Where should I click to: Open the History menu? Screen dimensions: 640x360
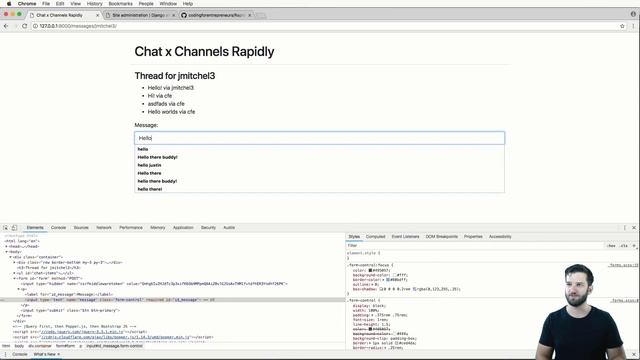[94, 4]
